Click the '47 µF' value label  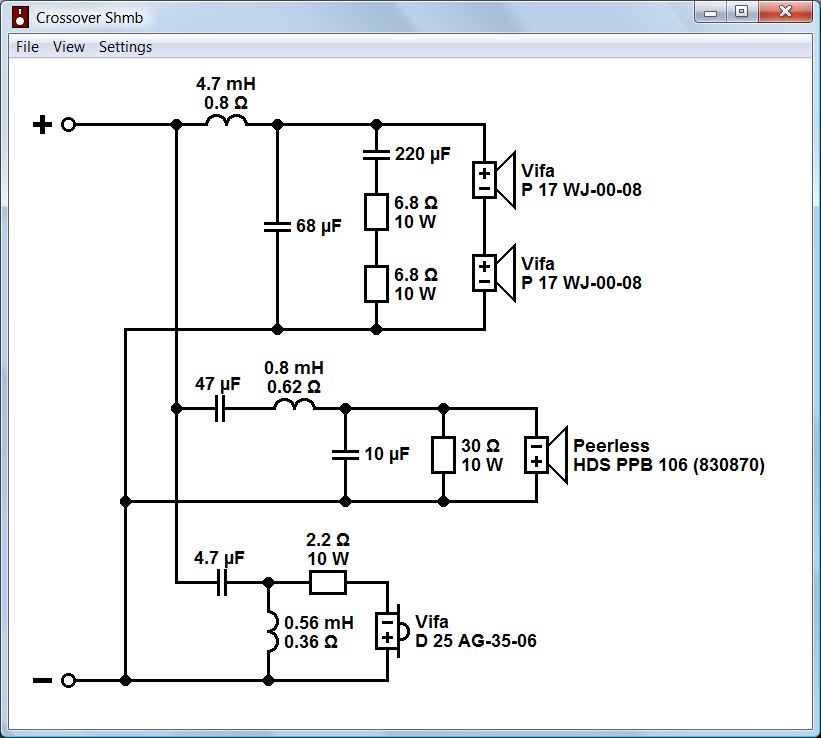coord(217,384)
